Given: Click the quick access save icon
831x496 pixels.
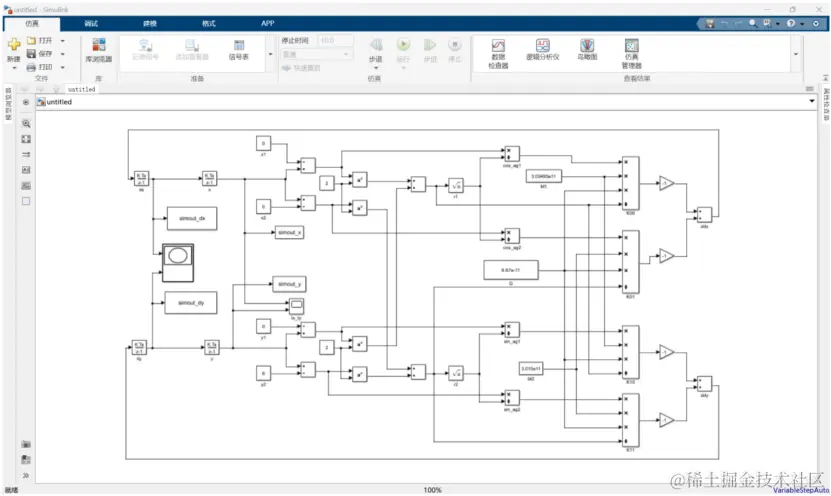Looking at the screenshot, I should point(710,23).
